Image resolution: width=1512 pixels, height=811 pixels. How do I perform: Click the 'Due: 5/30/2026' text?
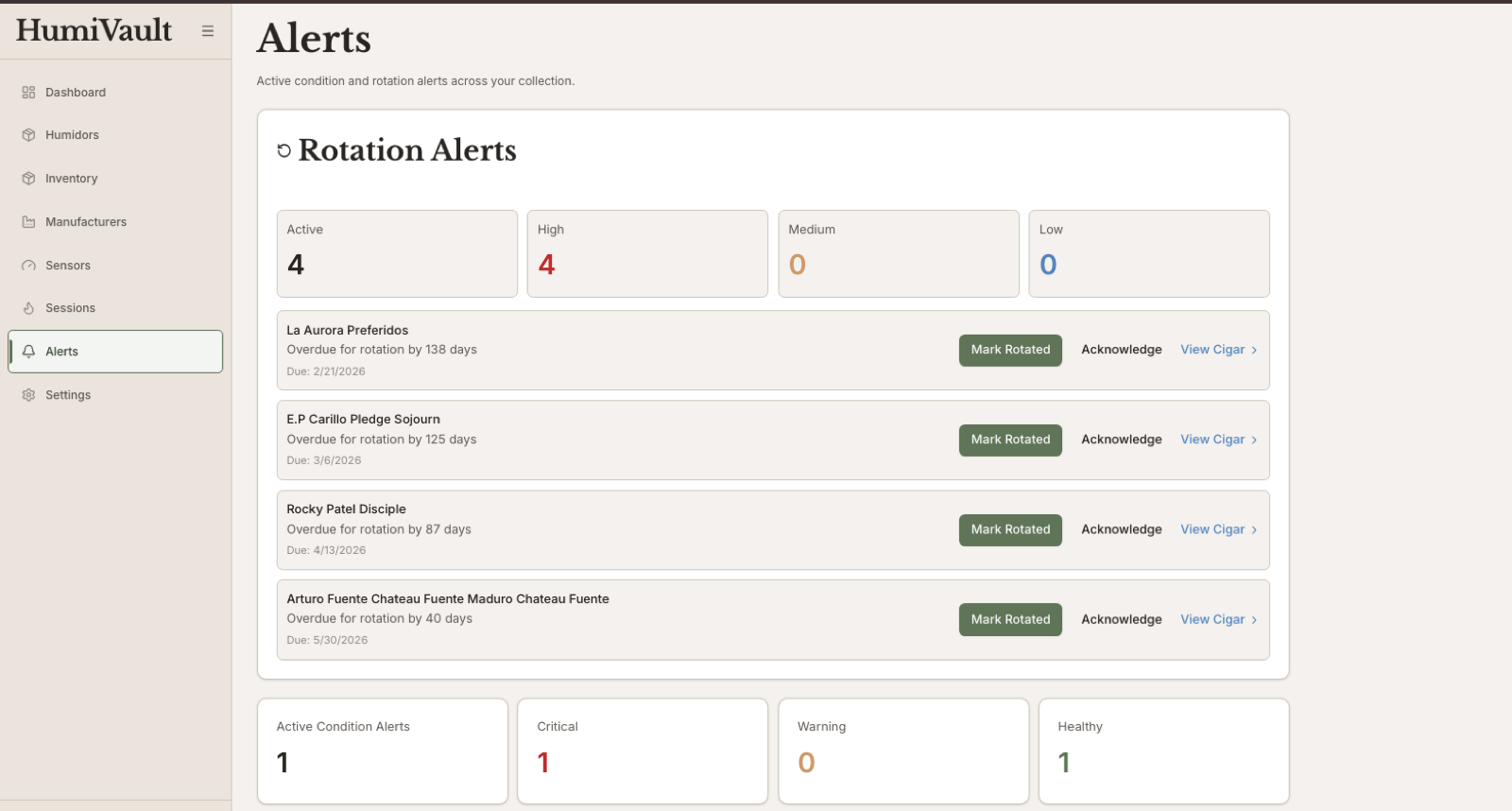[x=327, y=640]
